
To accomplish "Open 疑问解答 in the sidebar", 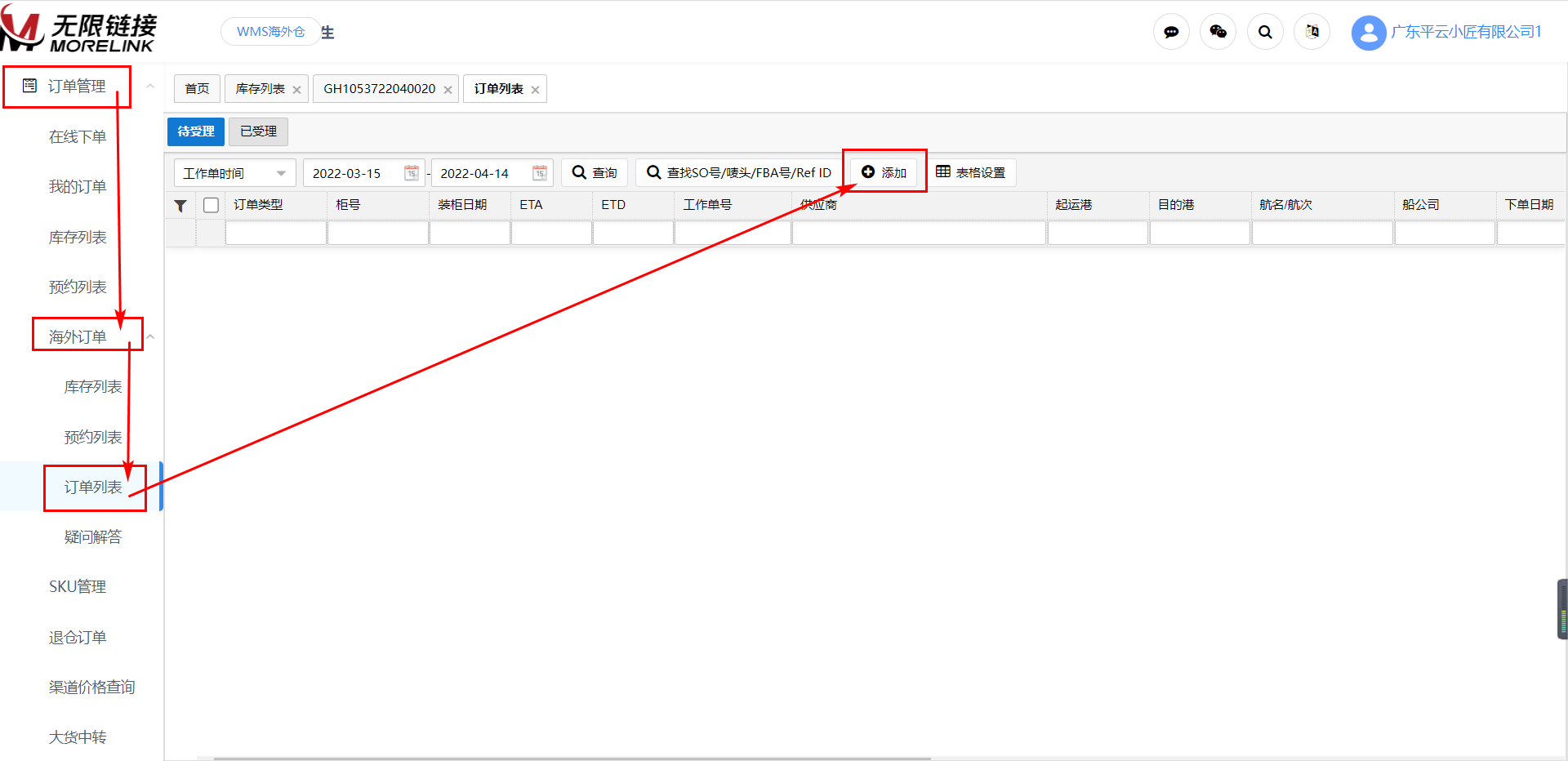I will pyautogui.click(x=93, y=536).
